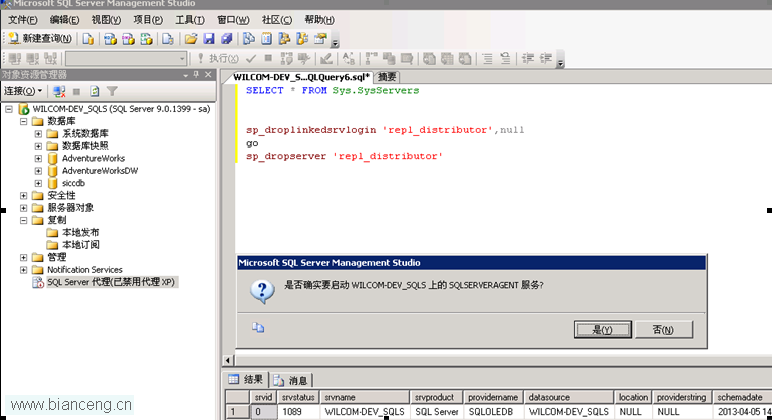772x420 pixels.
Task: Click the Analysis Services XMLA Query icon
Action: pyautogui.click(x=146, y=38)
